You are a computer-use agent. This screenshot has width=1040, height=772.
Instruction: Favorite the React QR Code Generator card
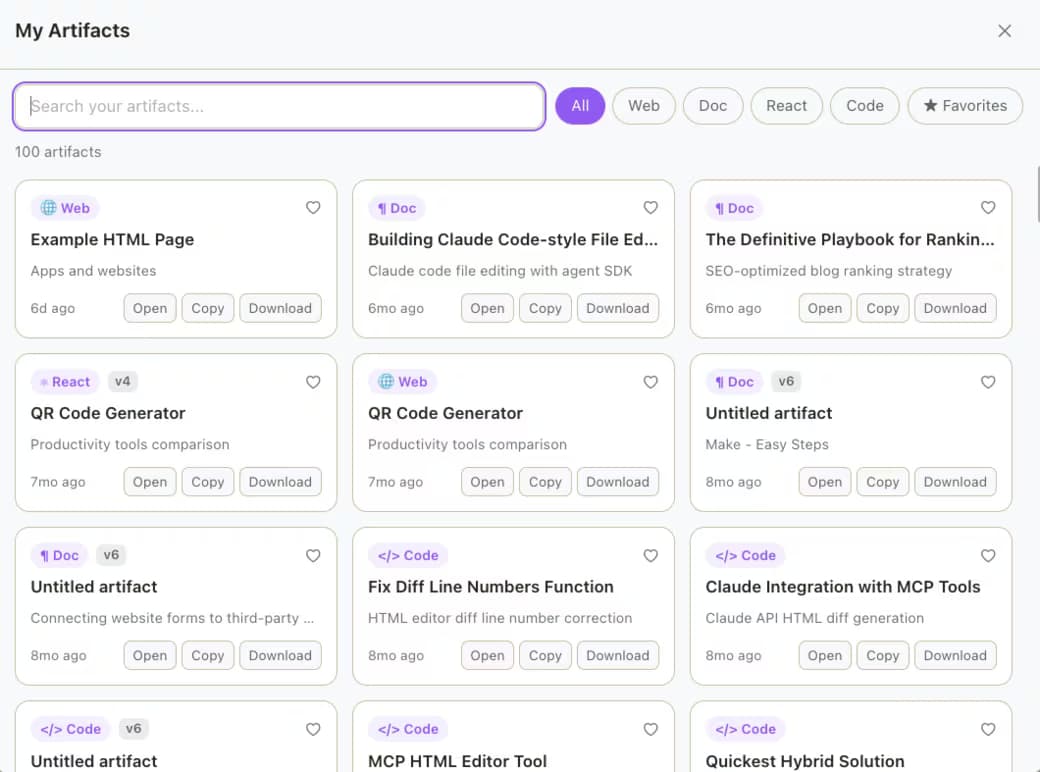(x=313, y=382)
